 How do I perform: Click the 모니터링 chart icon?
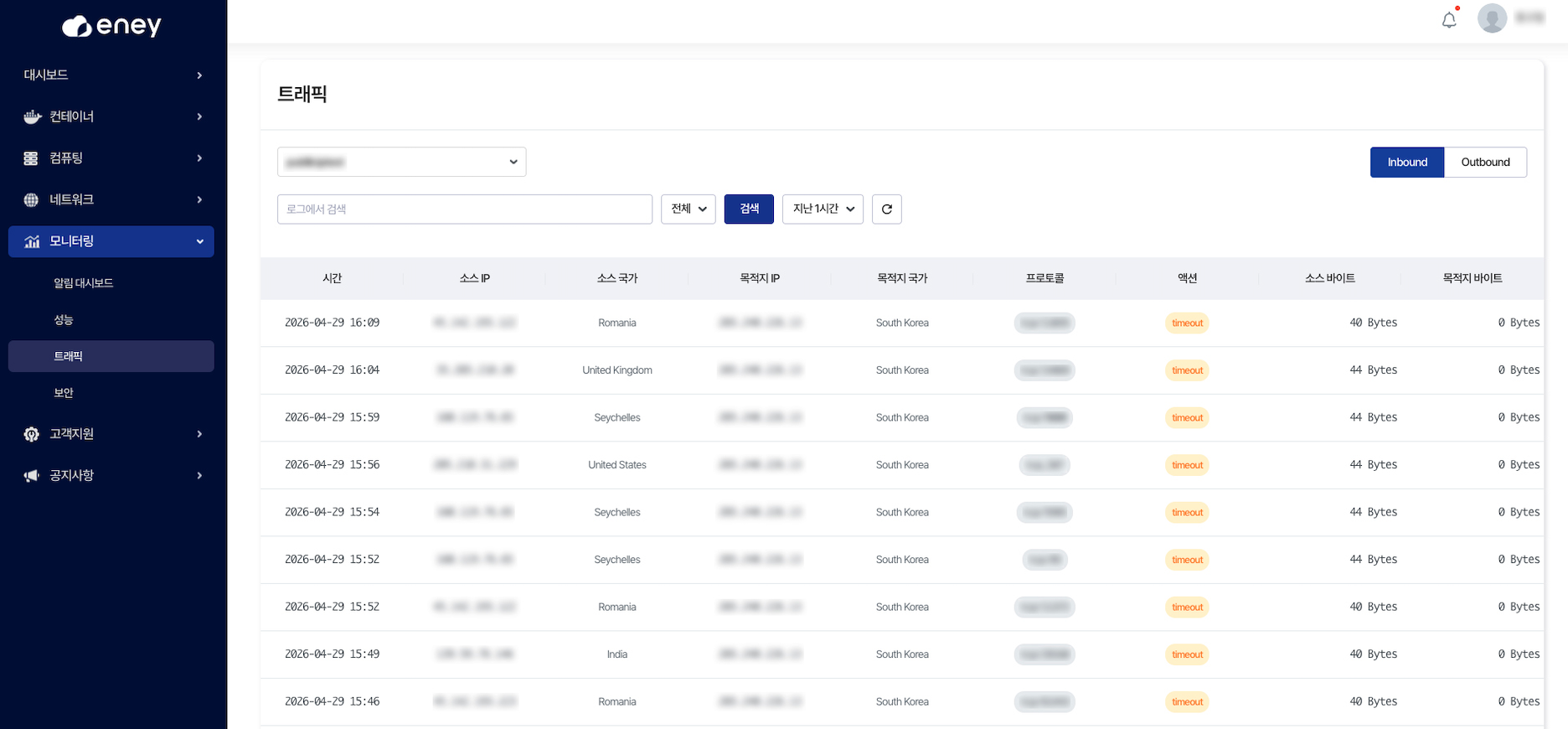32,241
